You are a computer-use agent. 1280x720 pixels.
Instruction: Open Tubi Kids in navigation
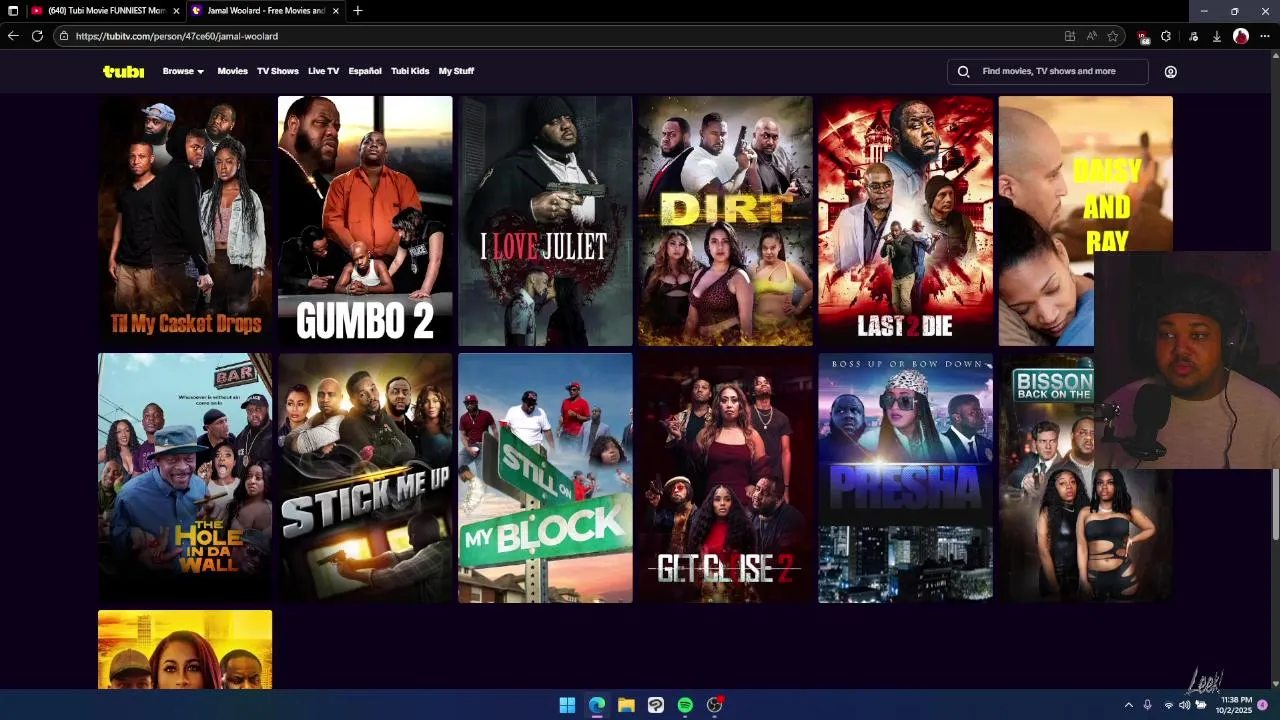click(x=410, y=71)
